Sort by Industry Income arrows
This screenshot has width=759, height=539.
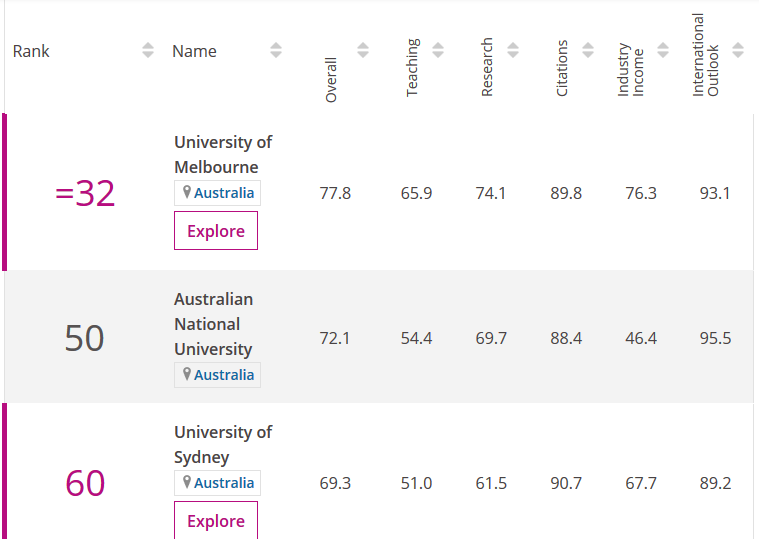(663, 50)
